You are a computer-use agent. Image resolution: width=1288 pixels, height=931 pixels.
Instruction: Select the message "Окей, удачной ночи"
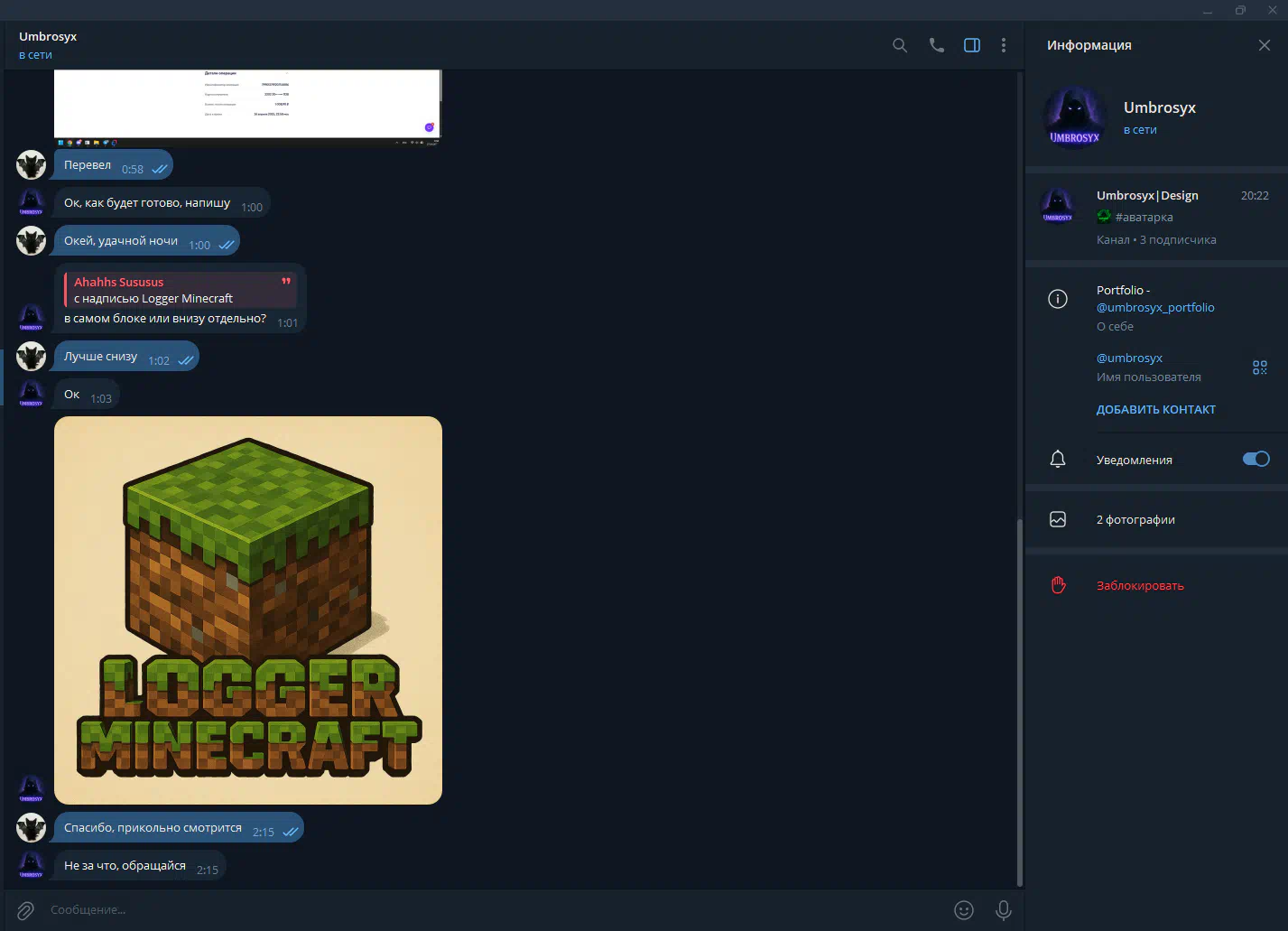coord(146,241)
